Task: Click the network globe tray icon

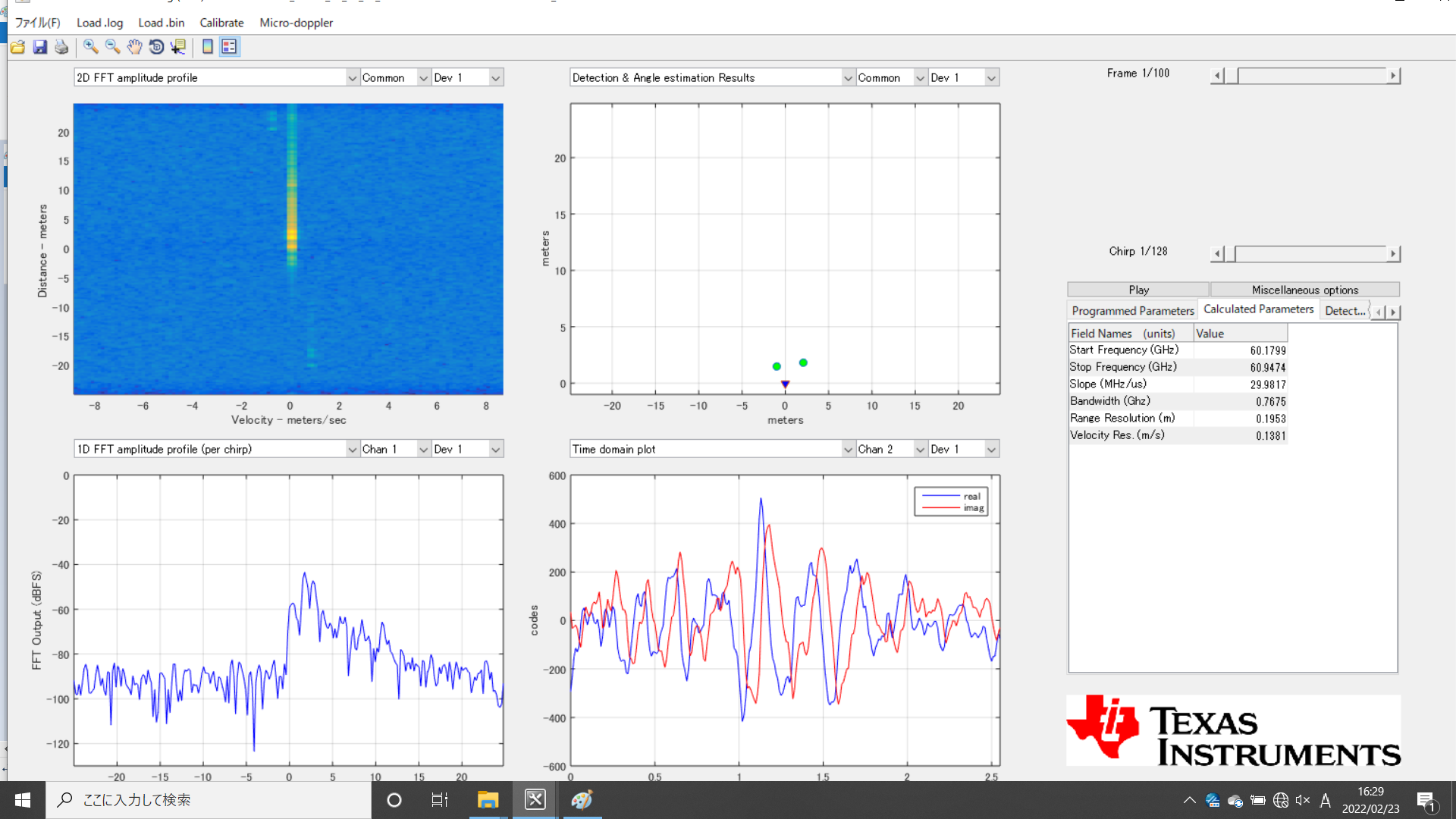Action: (1281, 800)
